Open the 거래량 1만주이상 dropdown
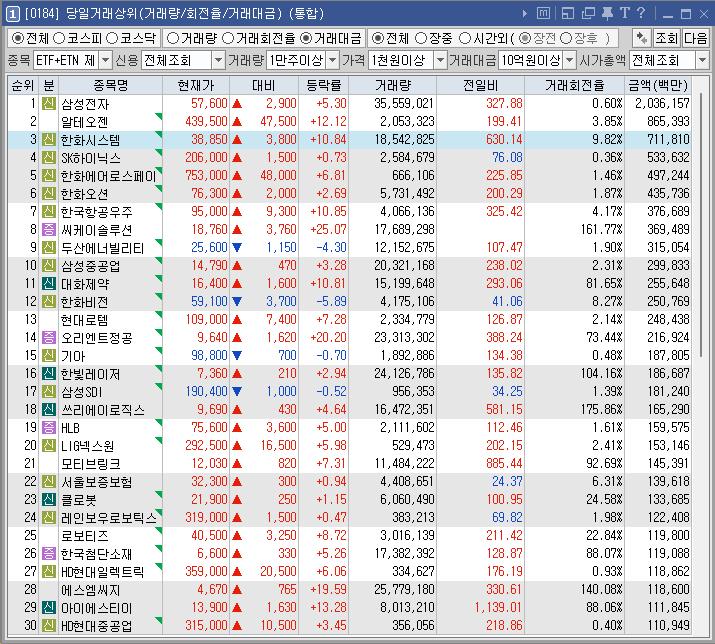This screenshot has width=715, height=644. [333, 60]
